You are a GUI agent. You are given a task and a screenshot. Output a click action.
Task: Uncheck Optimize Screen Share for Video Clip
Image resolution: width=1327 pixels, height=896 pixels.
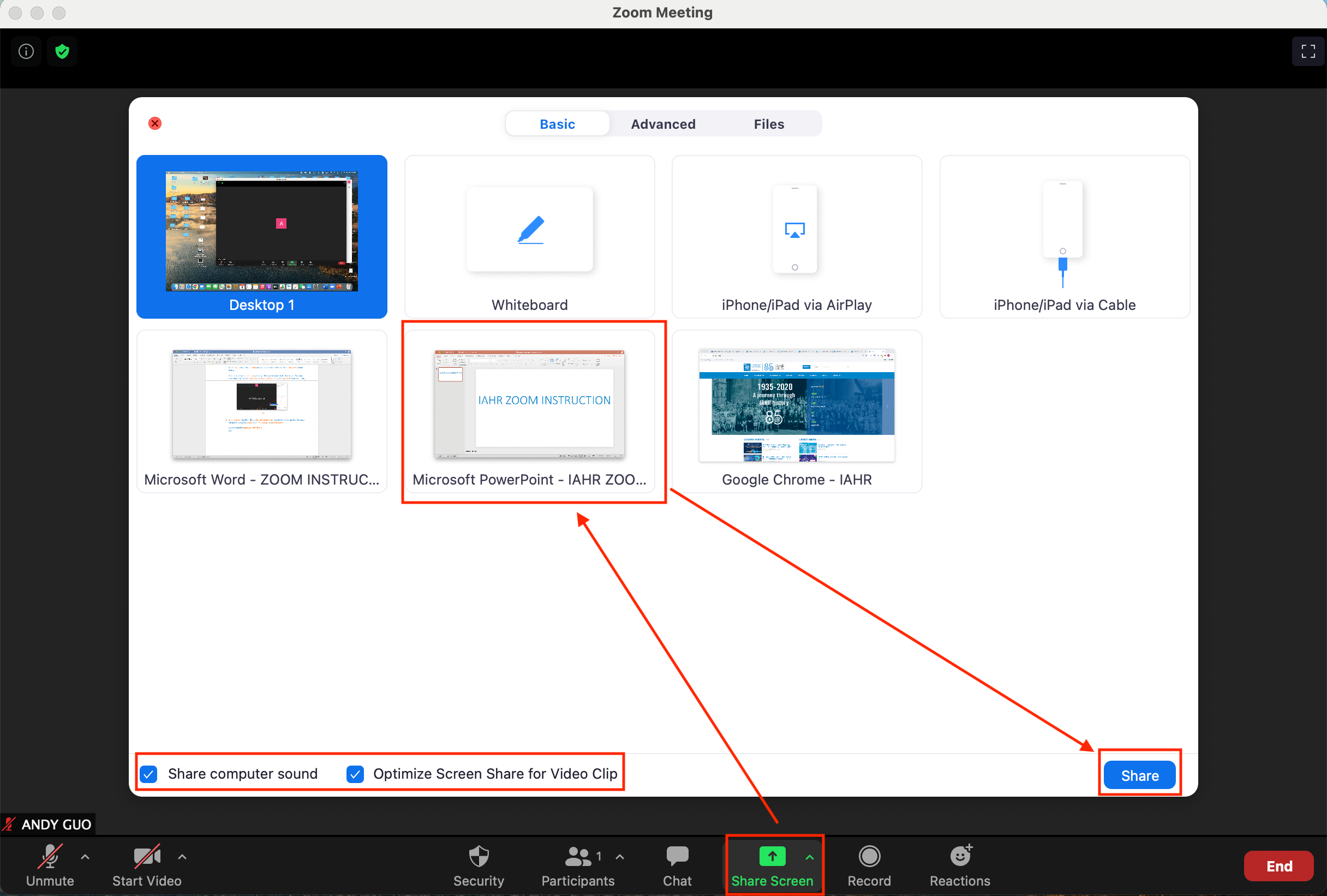(x=355, y=774)
